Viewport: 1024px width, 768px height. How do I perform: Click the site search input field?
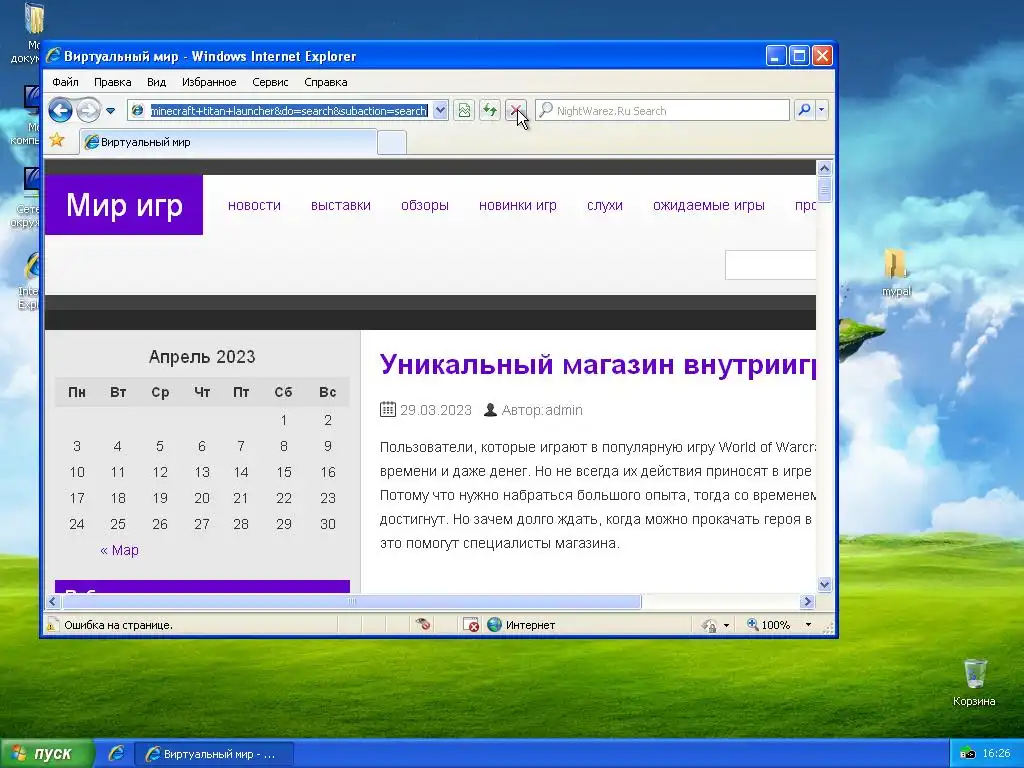tap(771, 264)
